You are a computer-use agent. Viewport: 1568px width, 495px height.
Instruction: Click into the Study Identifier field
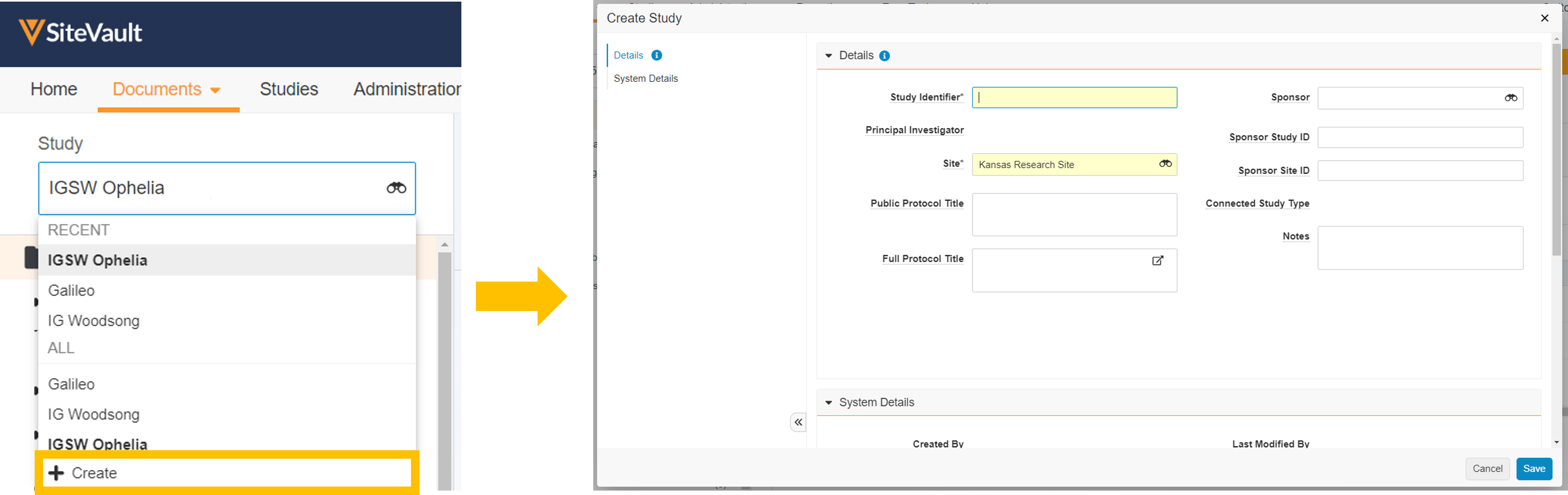1074,98
